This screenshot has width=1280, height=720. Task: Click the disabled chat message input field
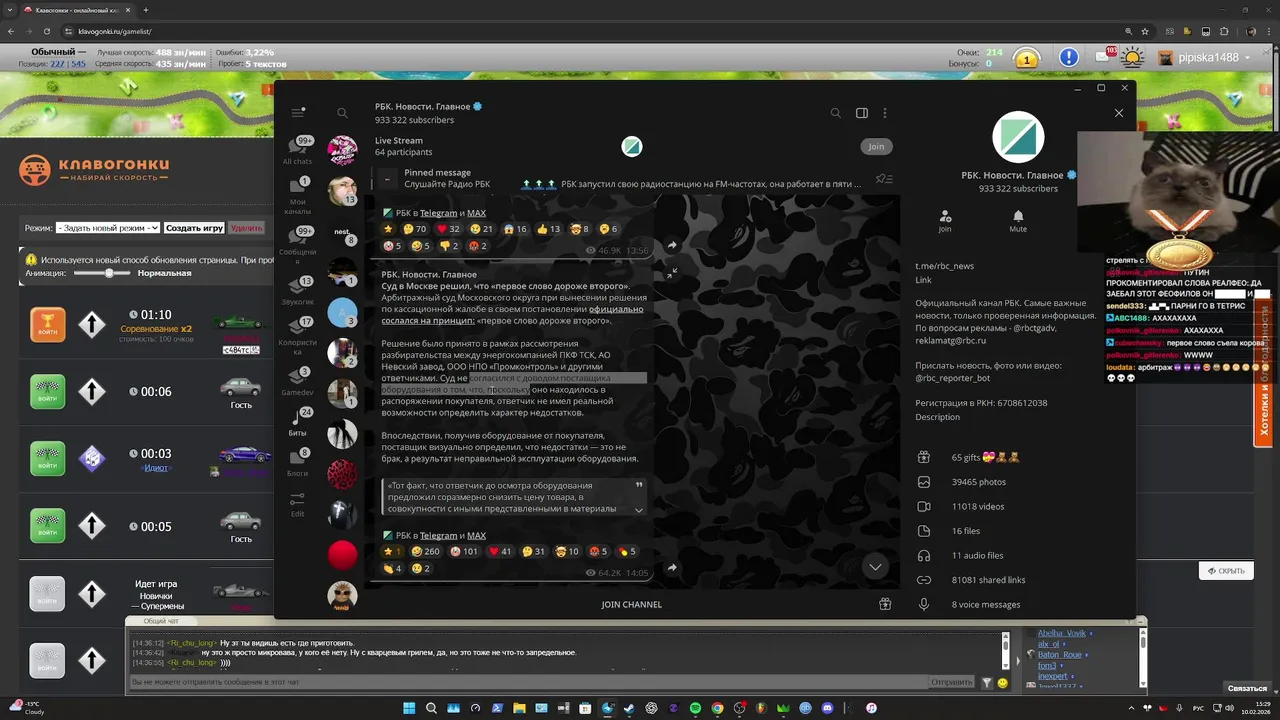click(528, 682)
